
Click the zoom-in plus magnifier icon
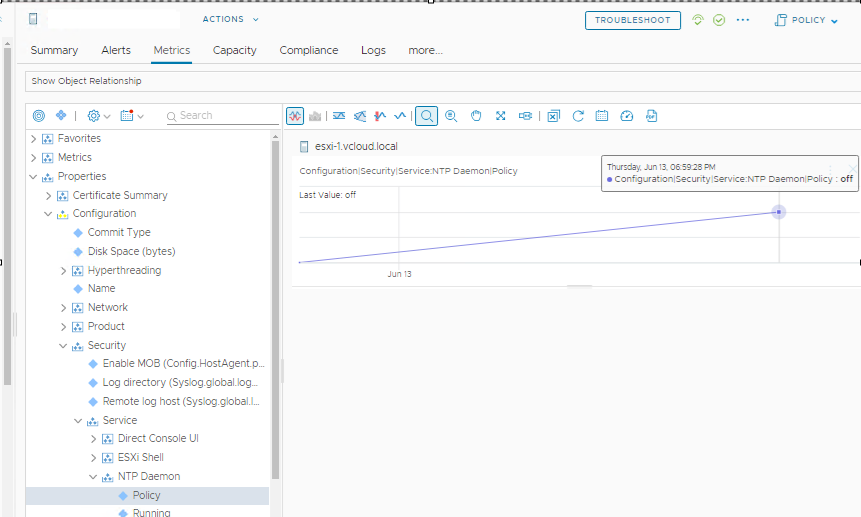coord(451,116)
